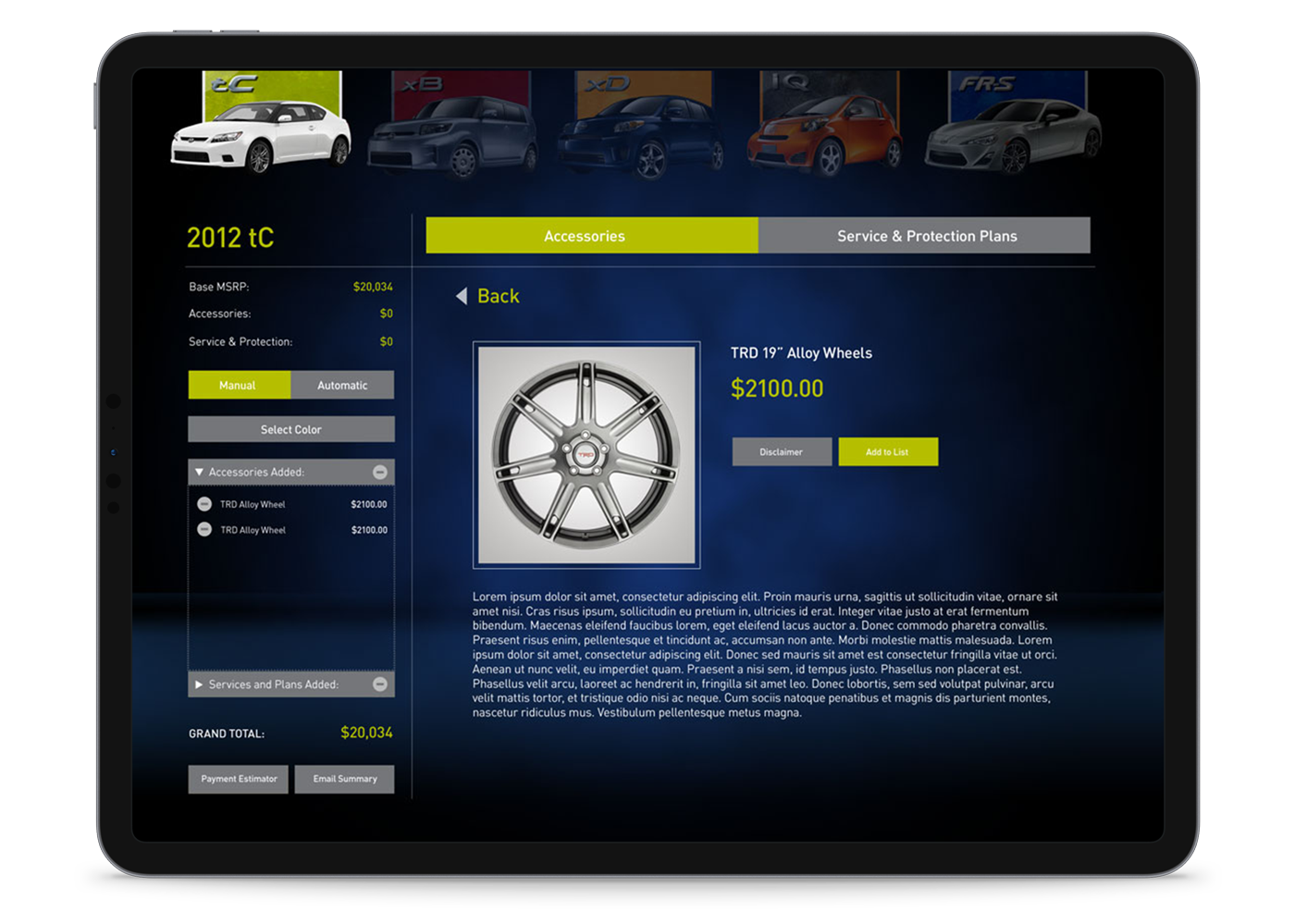Go back using the Back link

pyautogui.click(x=498, y=296)
